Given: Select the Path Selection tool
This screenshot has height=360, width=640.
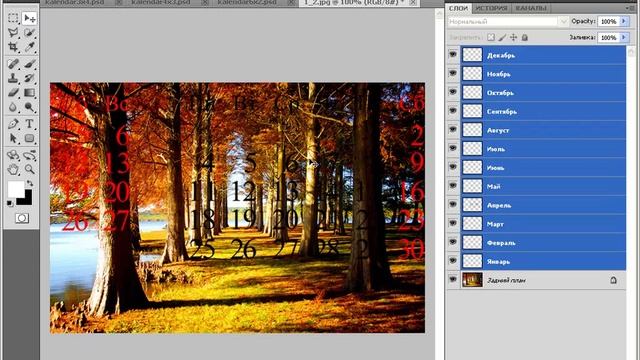Looking at the screenshot, I should pos(13,138).
